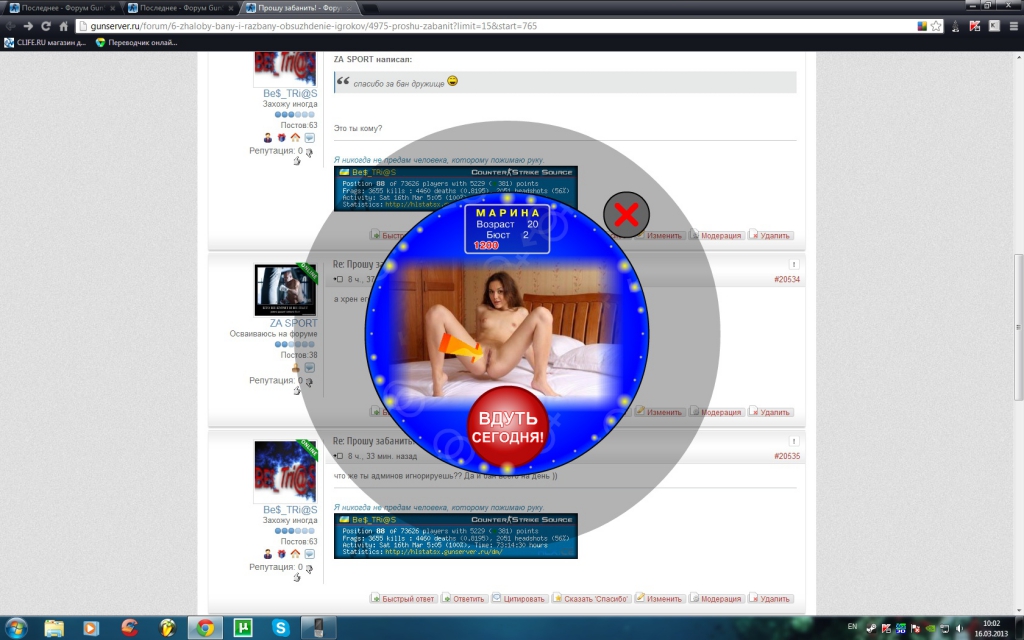1024x640 pixels.
Task: Close the popup ad with red X
Action: 626,214
